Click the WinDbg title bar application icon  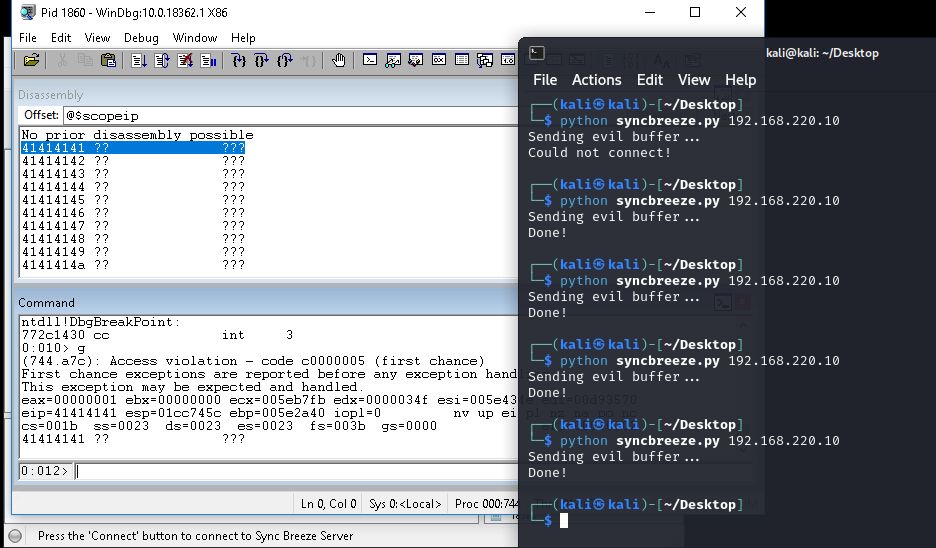27,12
